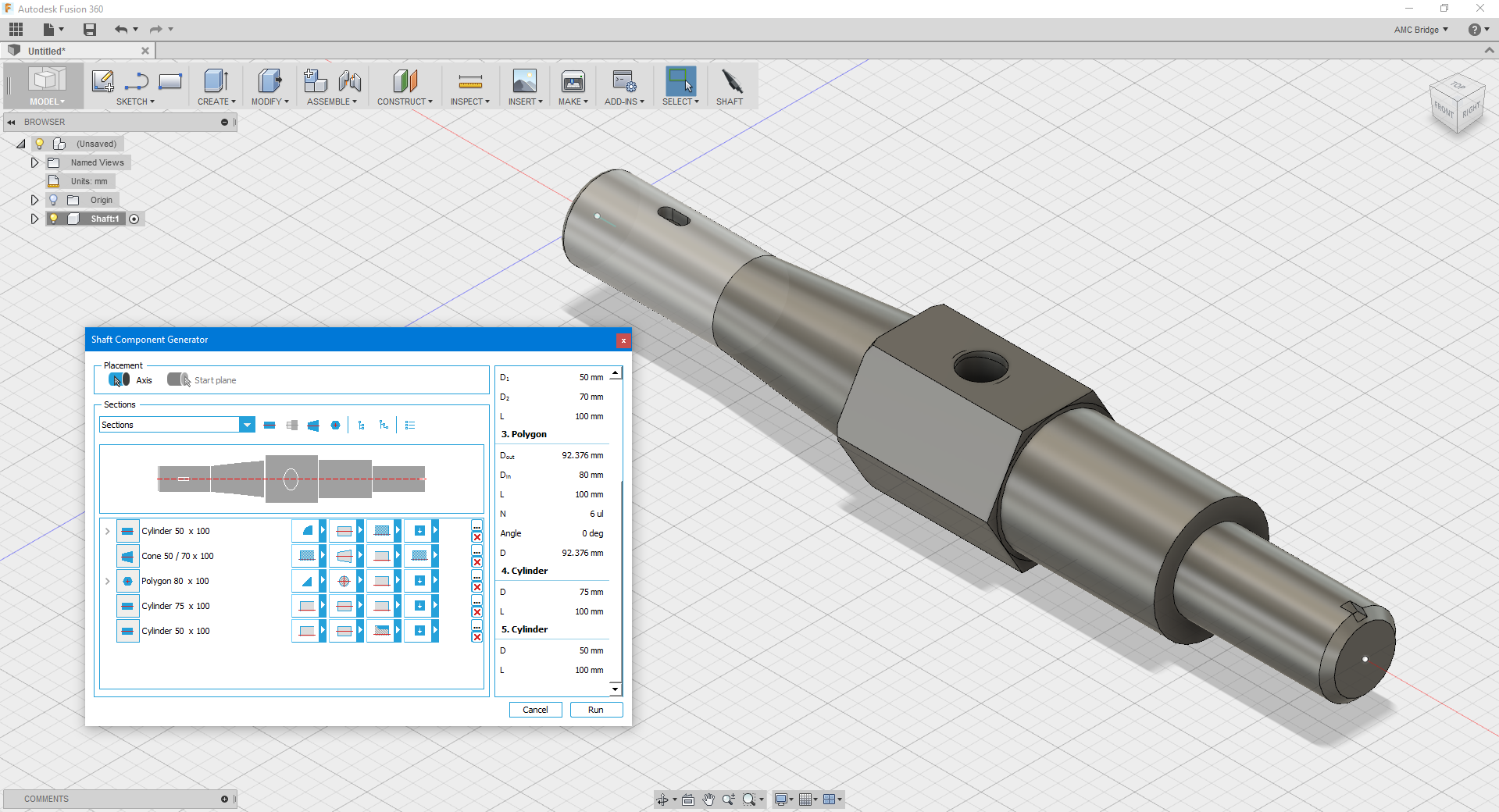Expand the Named Views folder

34,162
